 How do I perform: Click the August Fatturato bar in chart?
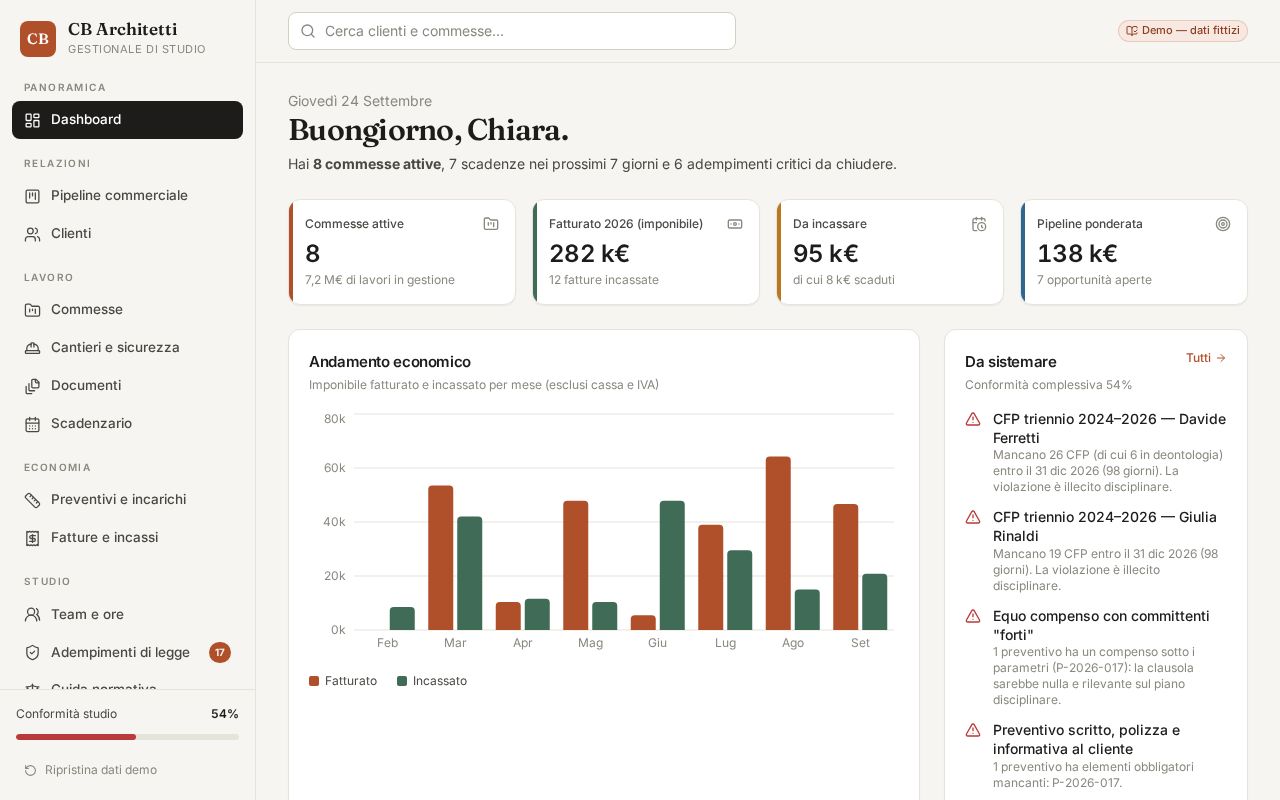[x=778, y=543]
